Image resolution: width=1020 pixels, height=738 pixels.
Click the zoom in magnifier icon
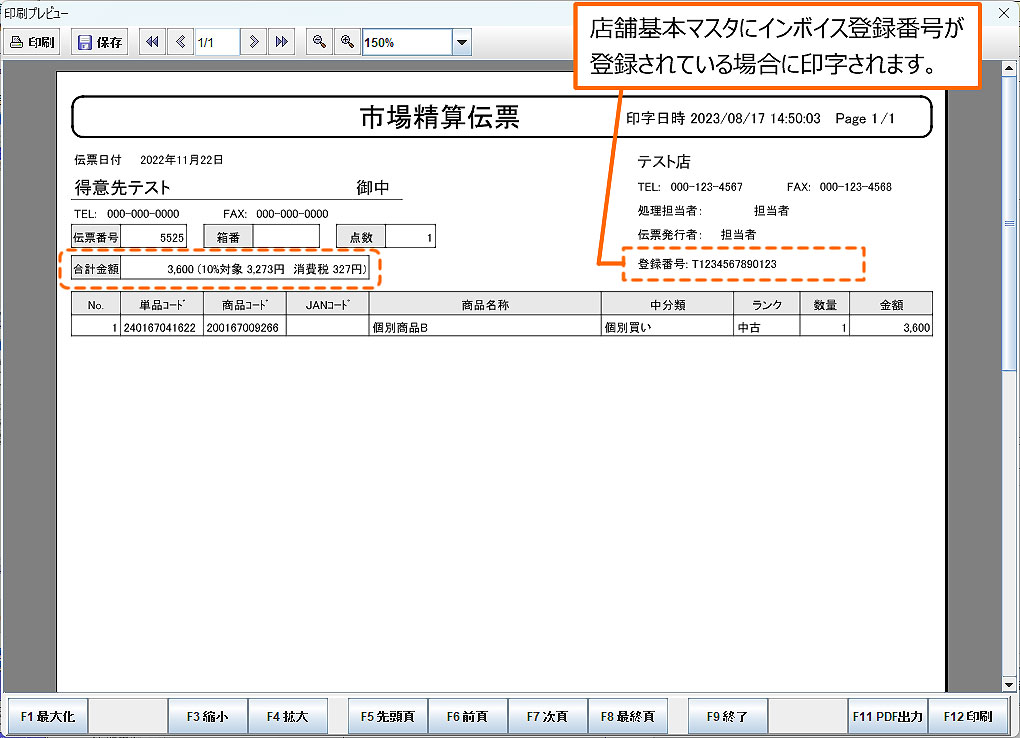(347, 43)
